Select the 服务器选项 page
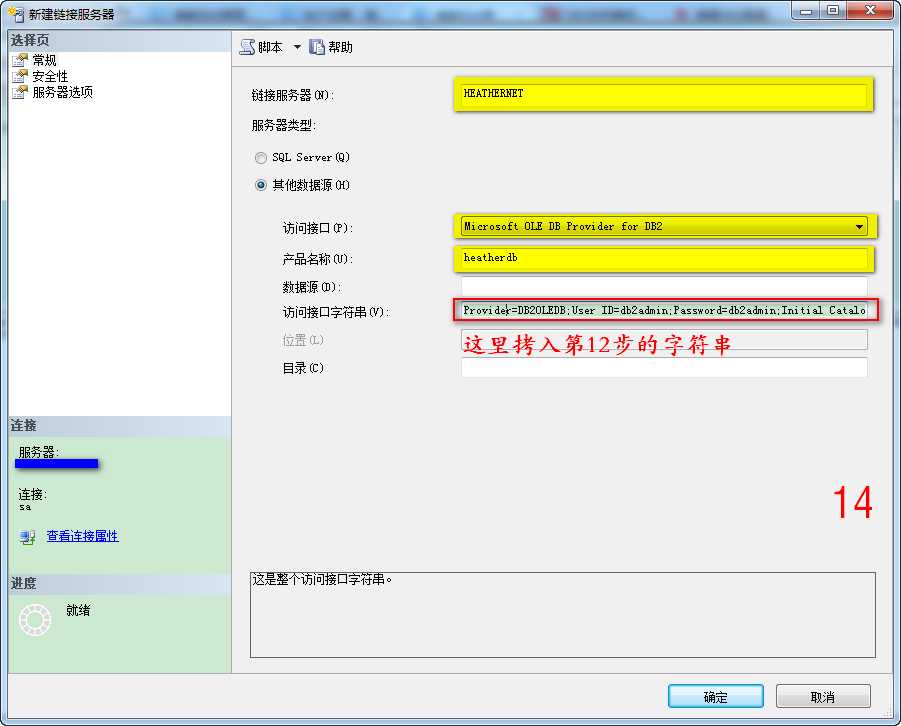Viewport: 901px width, 726px height. pos(63,92)
